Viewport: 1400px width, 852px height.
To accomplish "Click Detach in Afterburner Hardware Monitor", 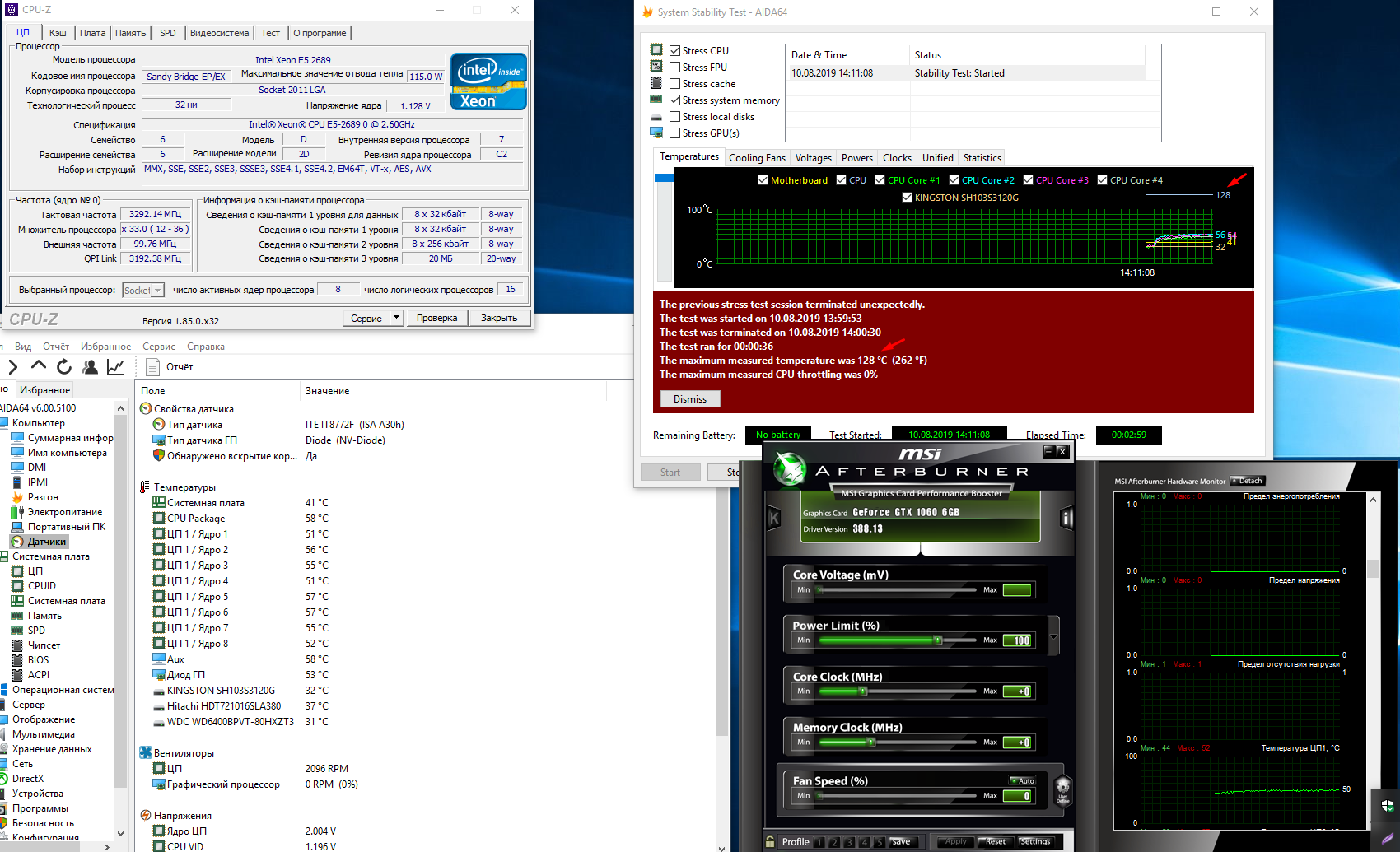I will point(1248,481).
